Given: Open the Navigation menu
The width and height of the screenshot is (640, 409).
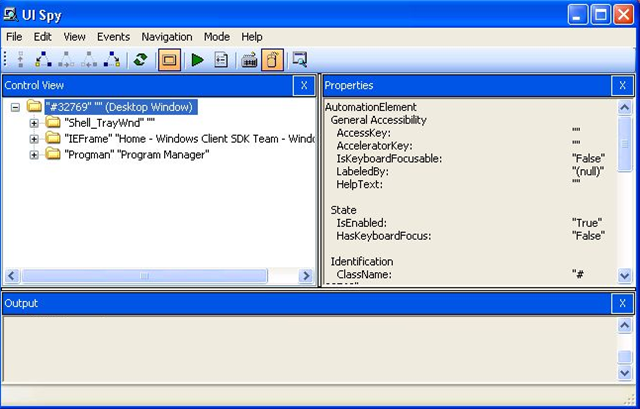Looking at the screenshot, I should point(167,37).
